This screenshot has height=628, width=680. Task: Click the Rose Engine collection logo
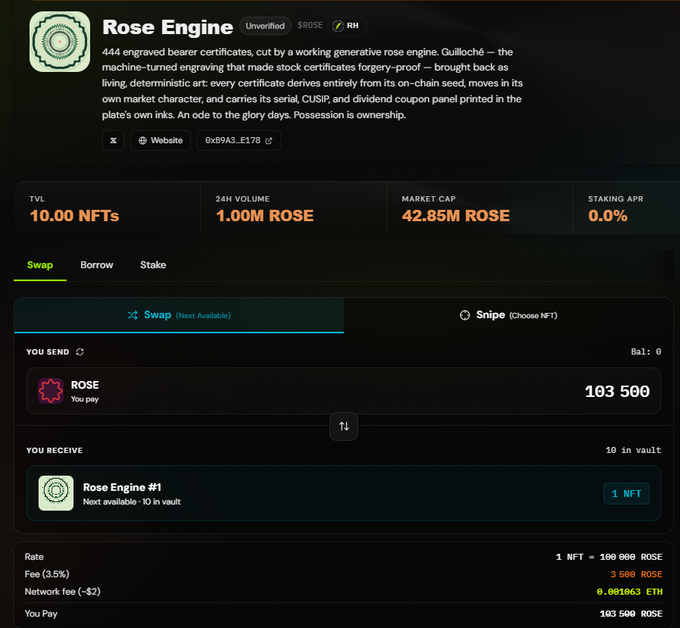tap(60, 42)
